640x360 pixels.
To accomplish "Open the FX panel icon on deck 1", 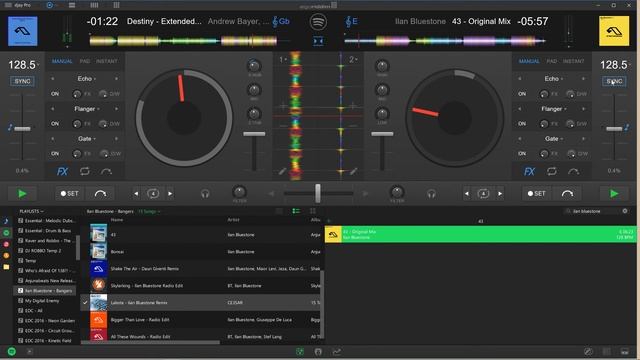I will pos(62,171).
